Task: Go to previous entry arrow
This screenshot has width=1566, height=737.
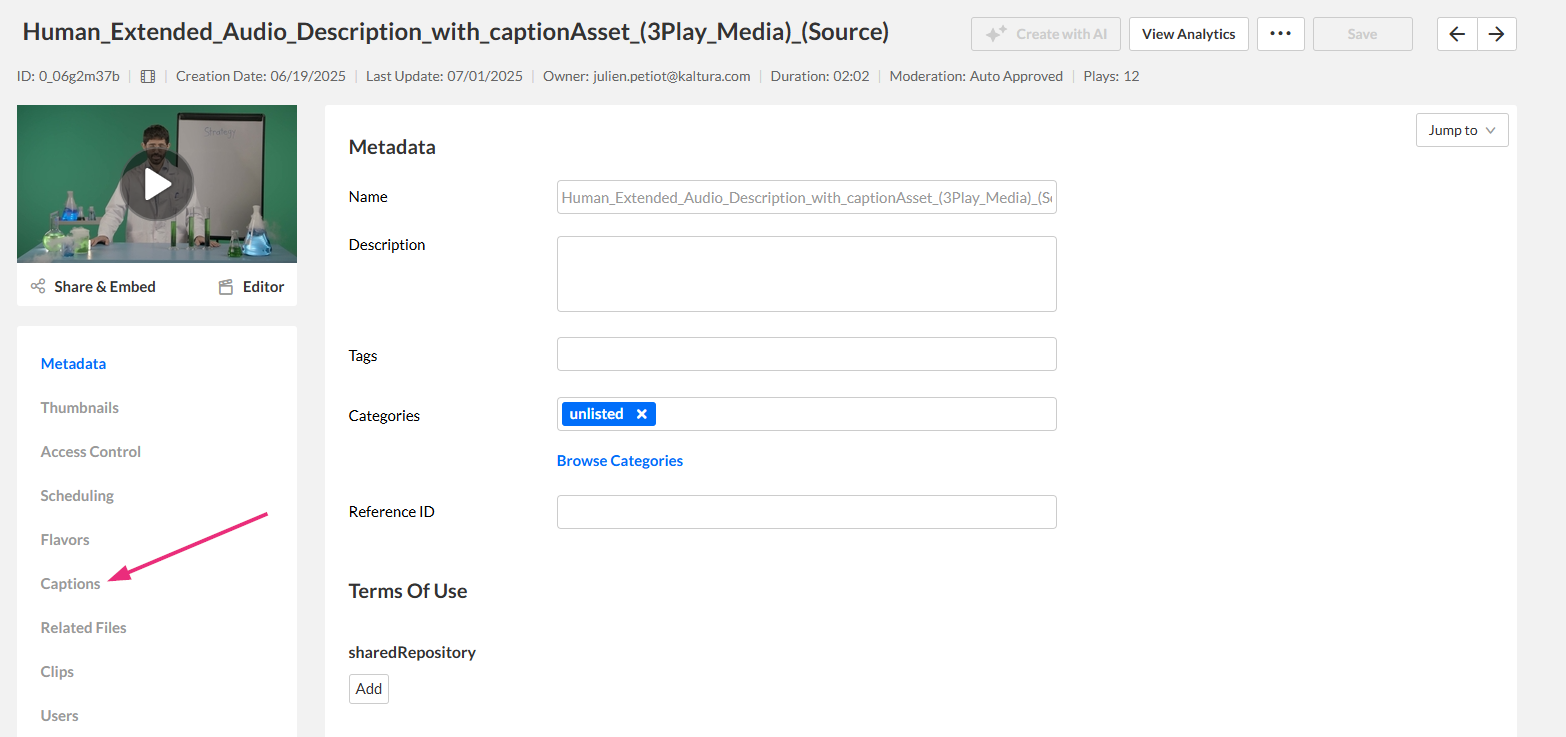Action: point(1457,34)
